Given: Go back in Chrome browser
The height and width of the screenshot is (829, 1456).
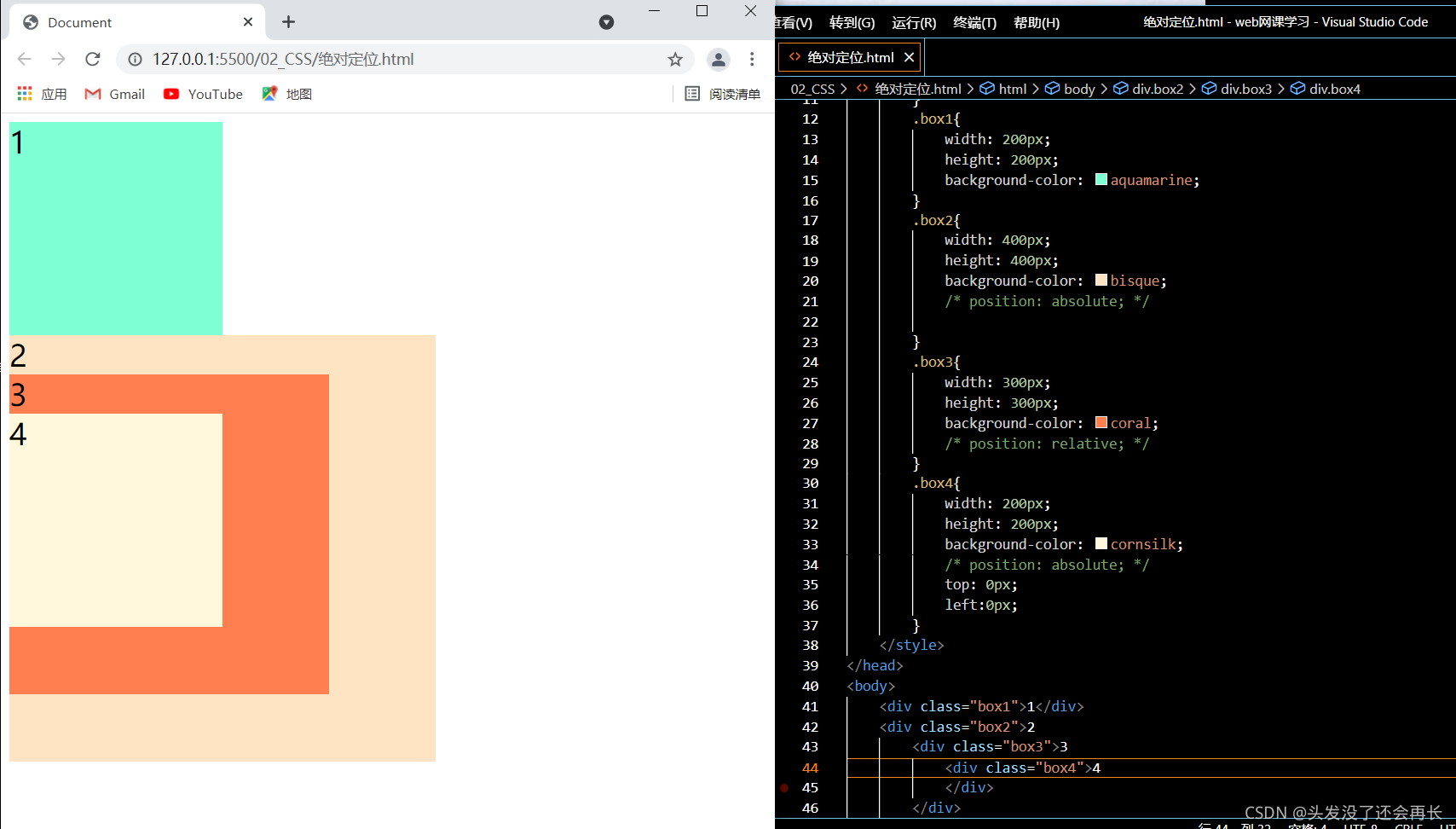Looking at the screenshot, I should click(x=24, y=59).
